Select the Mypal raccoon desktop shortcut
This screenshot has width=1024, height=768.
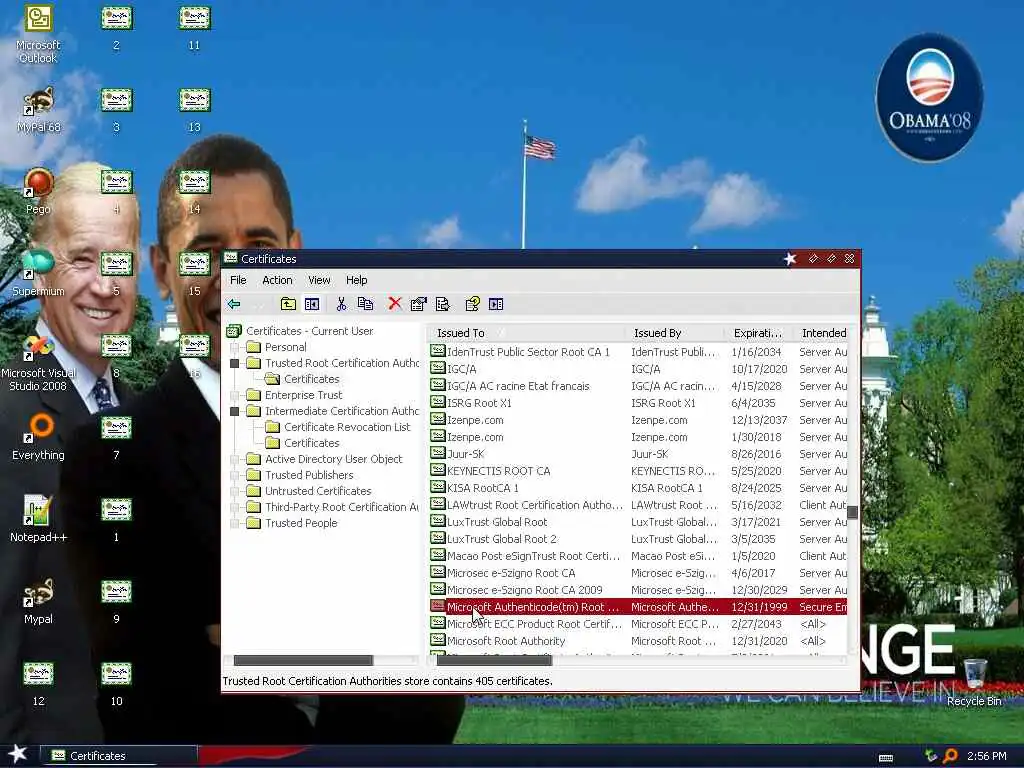[x=38, y=601]
